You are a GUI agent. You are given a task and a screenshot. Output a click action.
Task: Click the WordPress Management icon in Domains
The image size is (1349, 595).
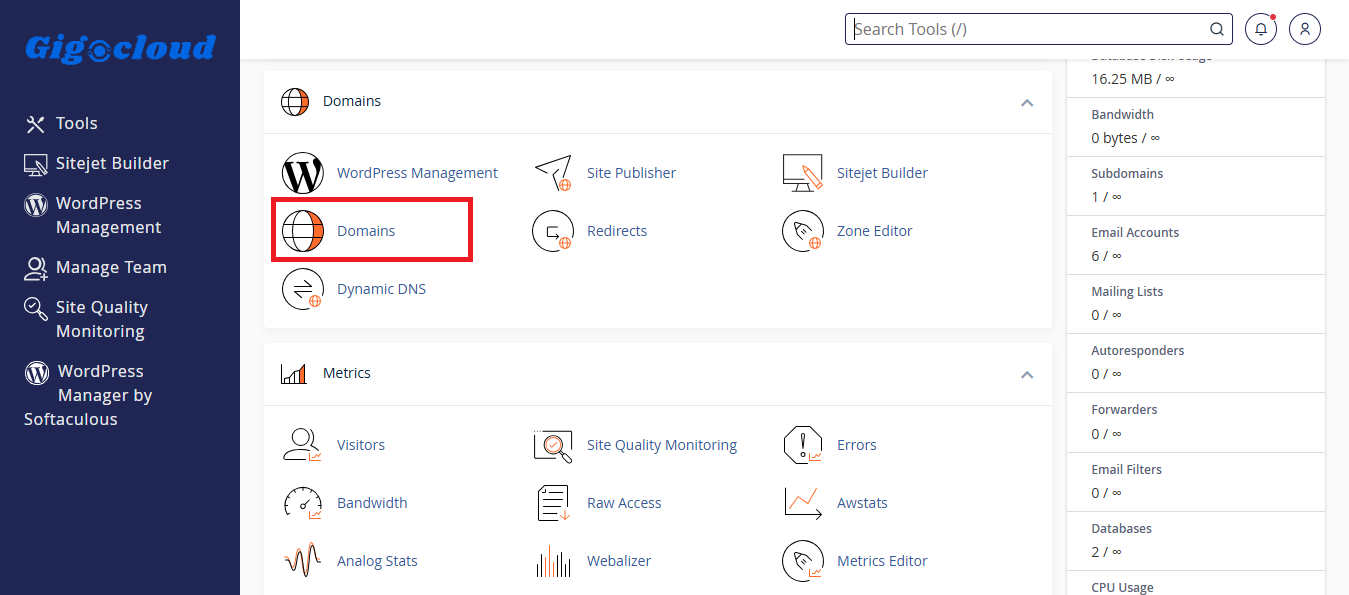303,173
